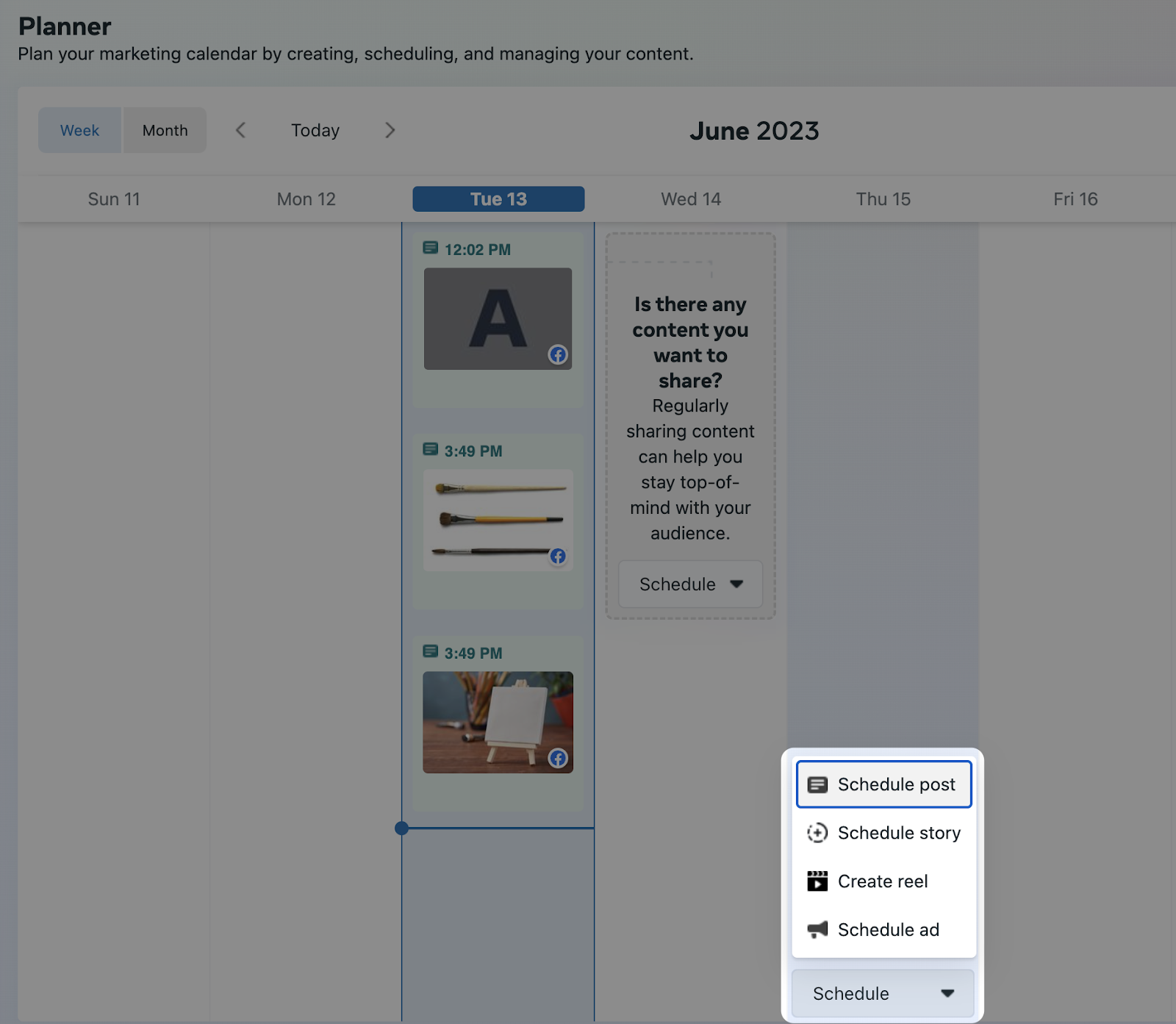Expand the bottom Schedule dropdown
This screenshot has height=1024, width=1176.
pyautogui.click(x=882, y=993)
